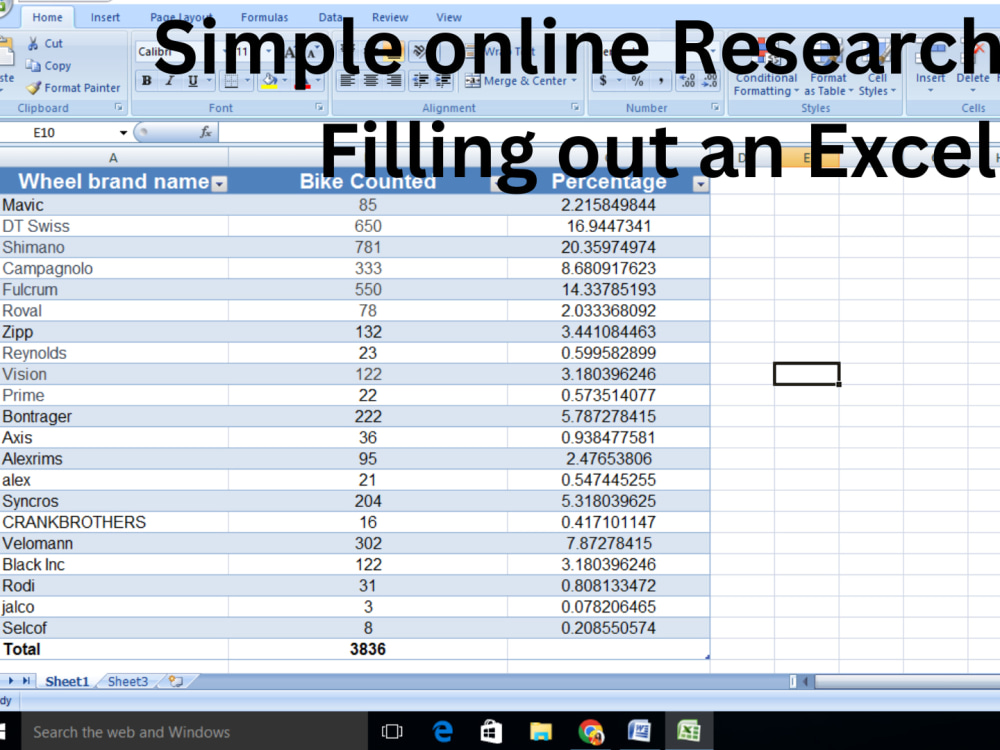
Task: Apply the Accounting dollar format
Action: pyautogui.click(x=603, y=81)
